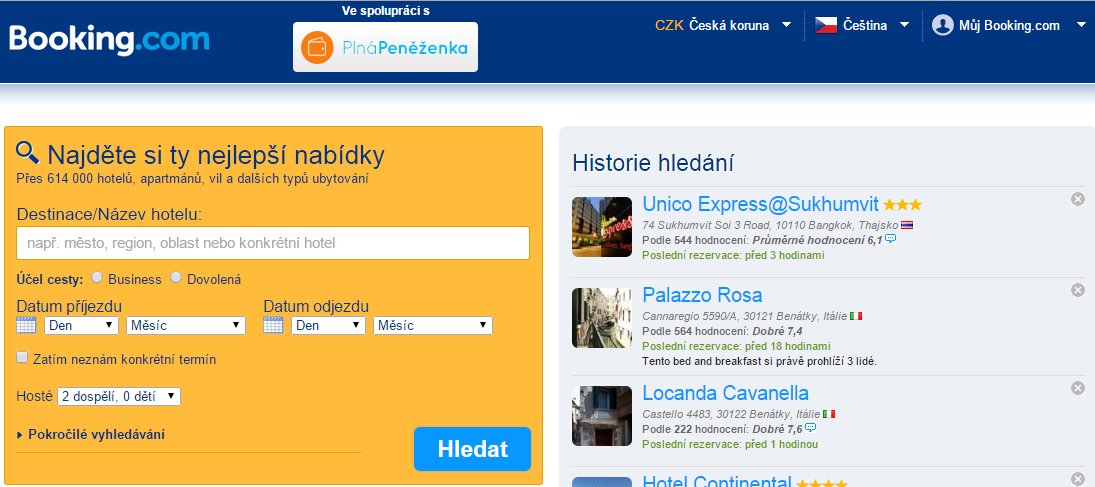This screenshot has height=487, width=1095.
Task: Click address 'Castello 4483' text
Action: click(675, 414)
